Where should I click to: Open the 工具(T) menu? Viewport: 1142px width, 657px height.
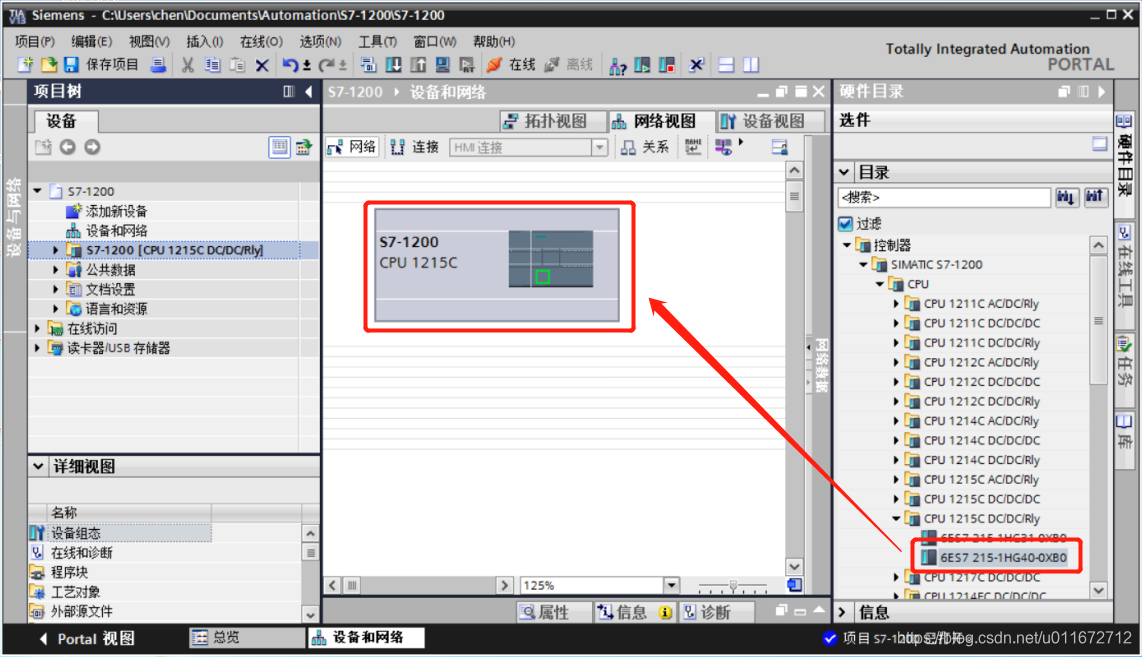[x=377, y=42]
